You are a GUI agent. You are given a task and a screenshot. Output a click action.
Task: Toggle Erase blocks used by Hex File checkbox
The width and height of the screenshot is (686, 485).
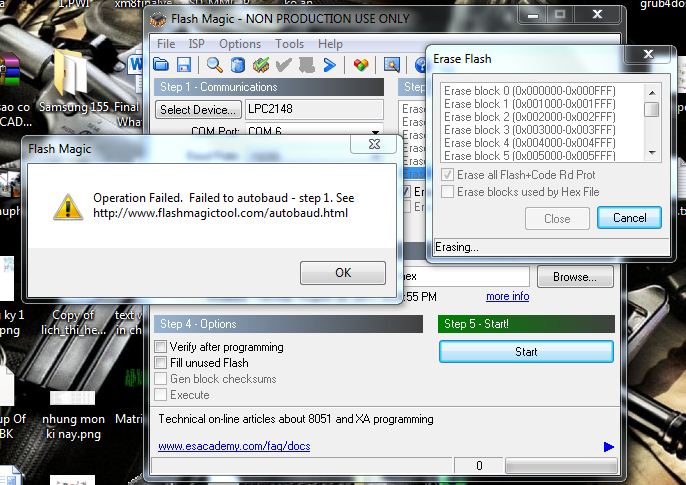(x=447, y=192)
